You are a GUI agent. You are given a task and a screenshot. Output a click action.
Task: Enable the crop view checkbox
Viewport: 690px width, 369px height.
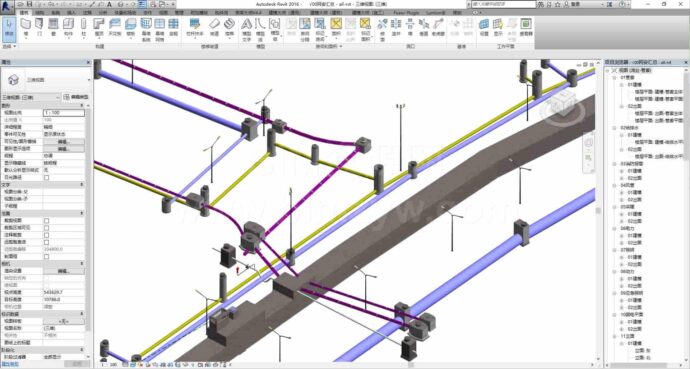(x=46, y=221)
